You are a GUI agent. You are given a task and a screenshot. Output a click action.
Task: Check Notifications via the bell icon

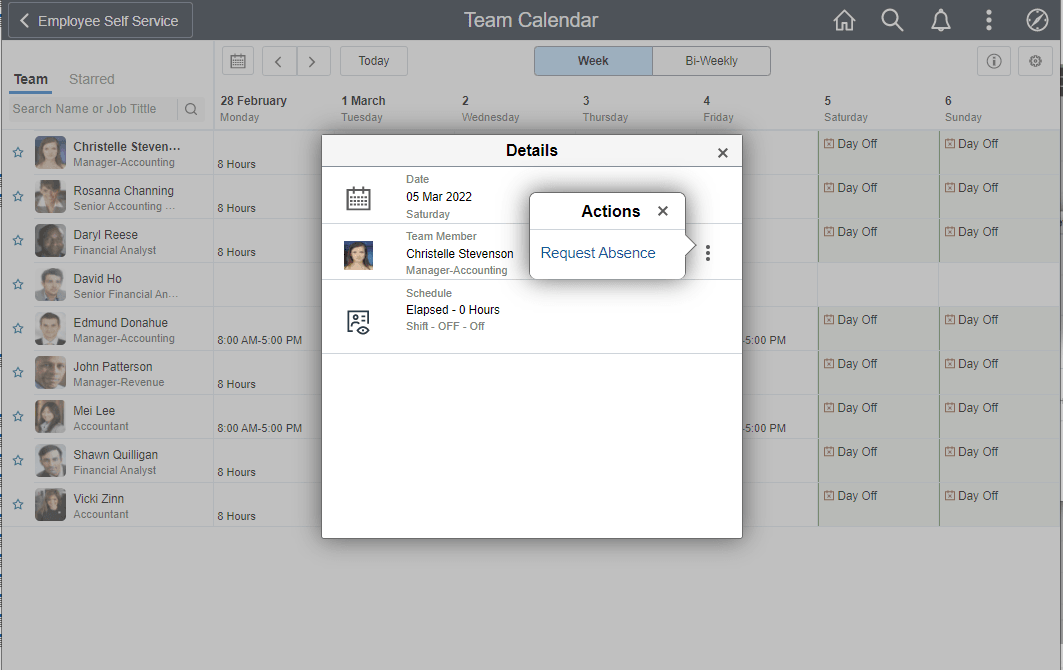940,19
